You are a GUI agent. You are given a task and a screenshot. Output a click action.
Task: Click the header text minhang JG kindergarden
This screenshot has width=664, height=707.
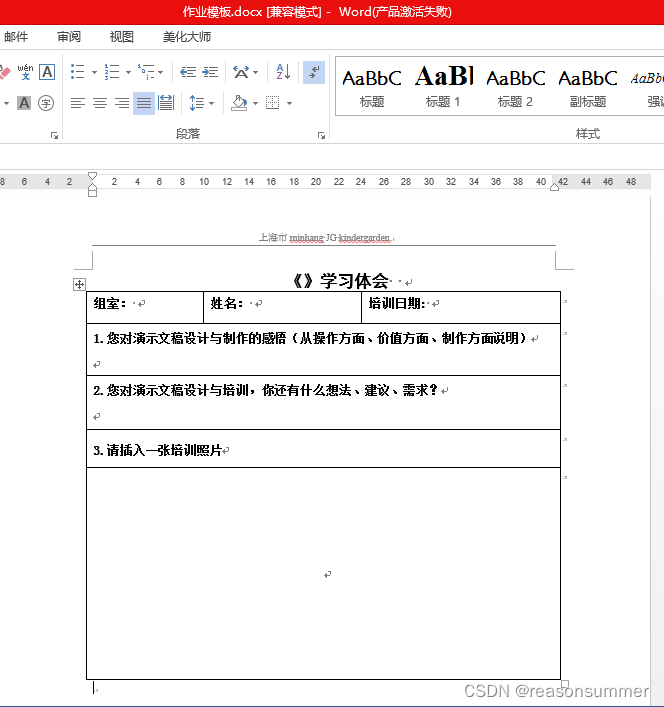tap(340, 238)
